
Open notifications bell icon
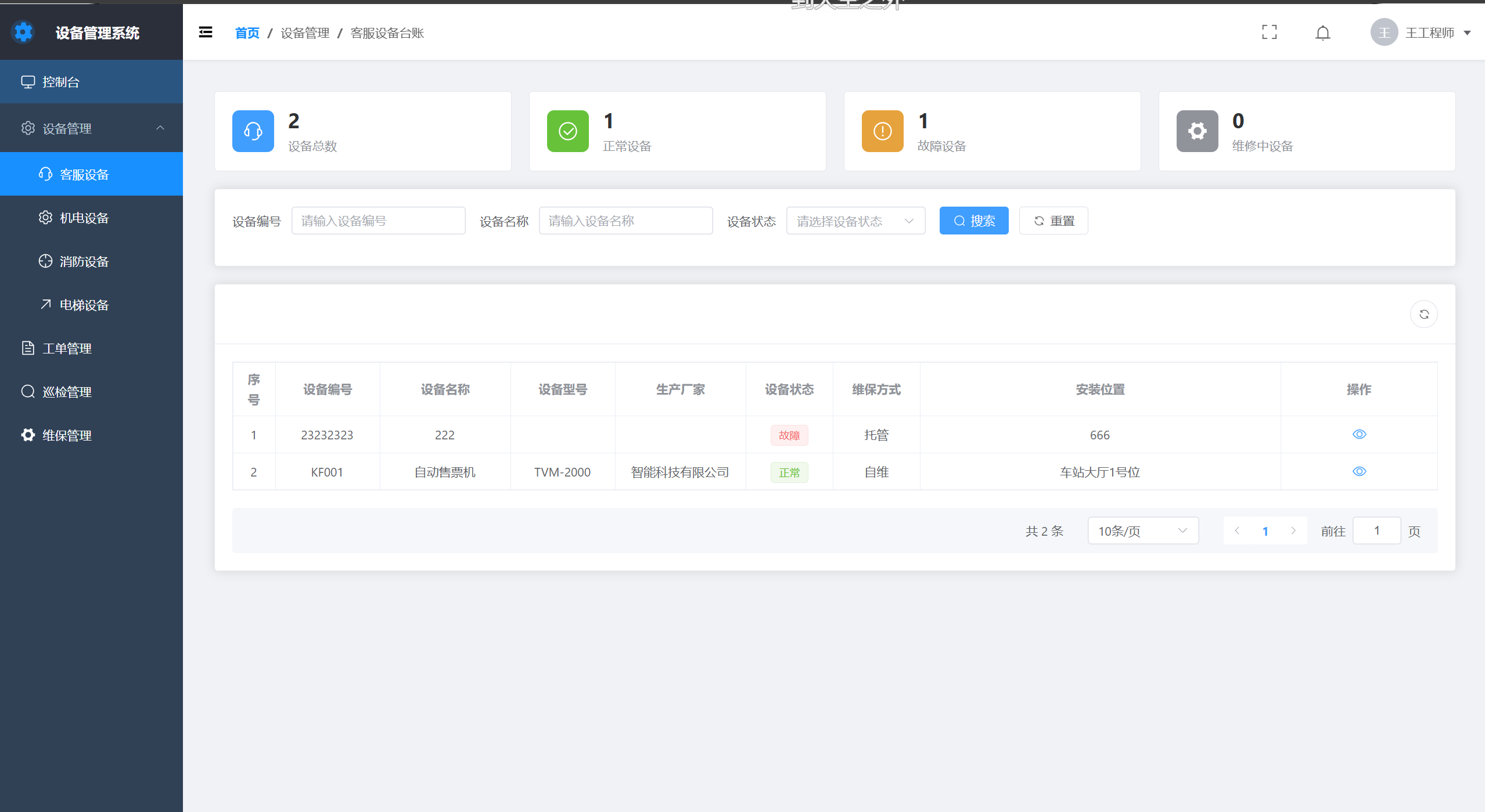(x=1322, y=33)
